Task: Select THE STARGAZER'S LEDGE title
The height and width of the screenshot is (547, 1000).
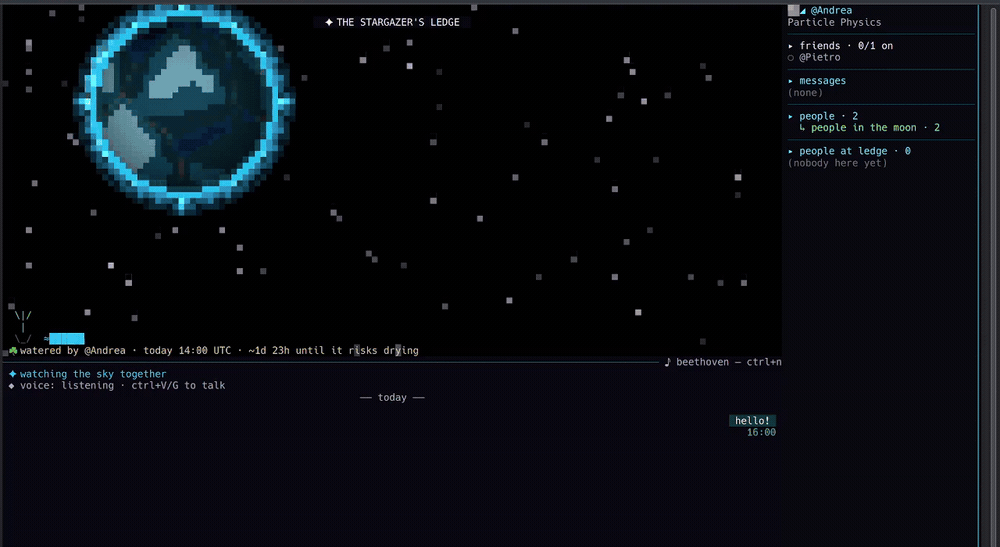Action: pyautogui.click(x=398, y=22)
